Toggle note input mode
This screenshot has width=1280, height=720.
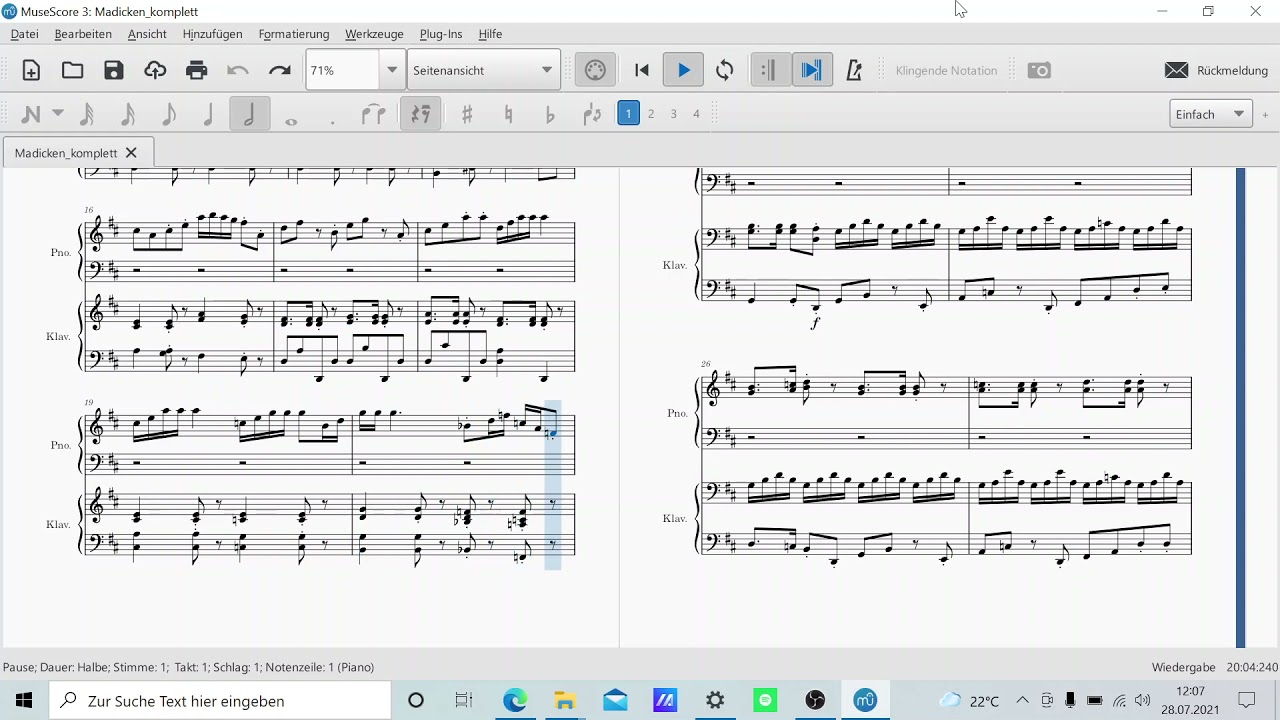click(x=30, y=114)
